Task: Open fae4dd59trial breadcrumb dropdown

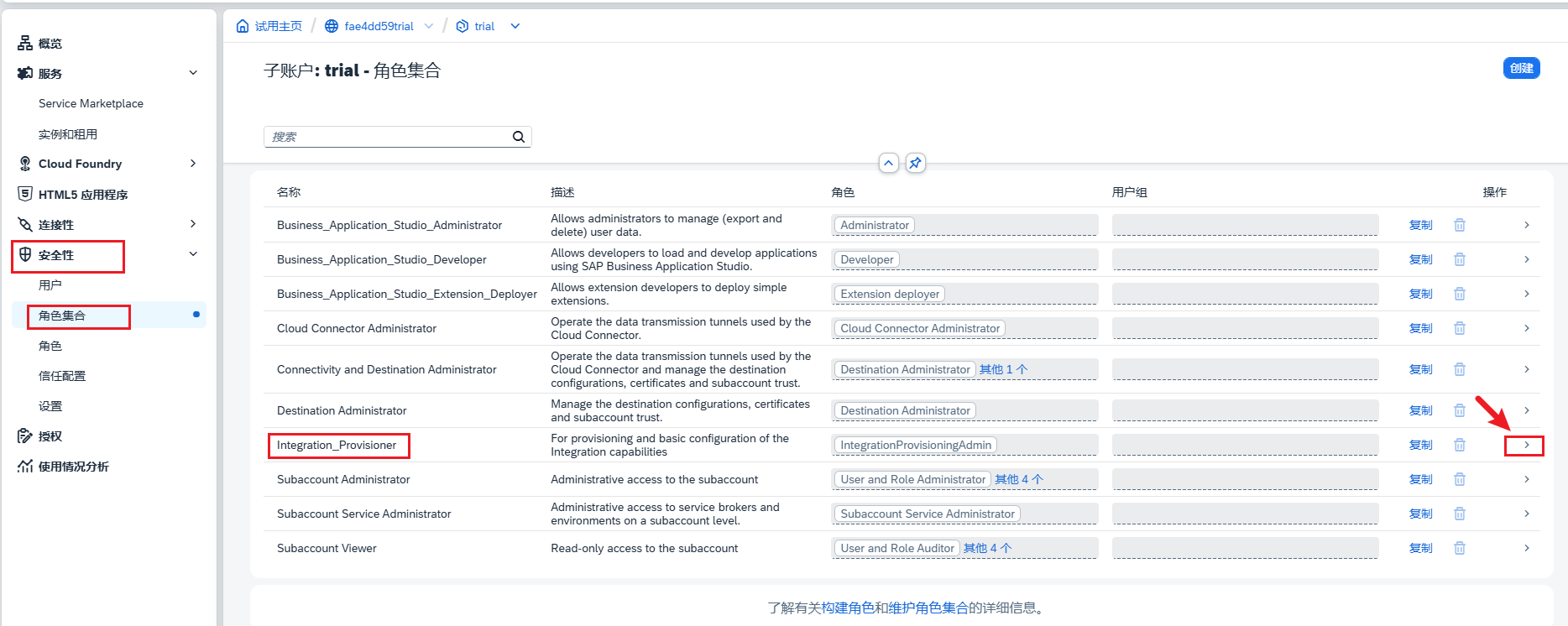Action: [x=429, y=26]
